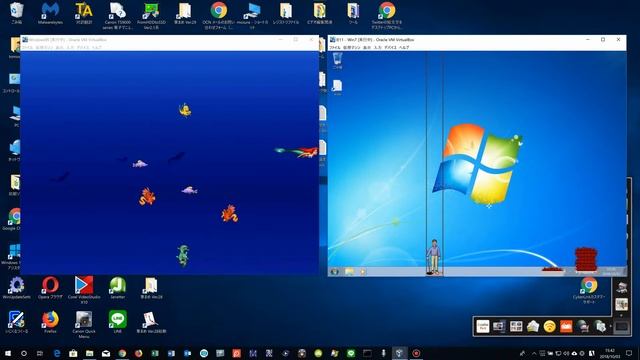
Task: Open Devices menu in Win7 VirtualBox window
Action: coord(390,47)
